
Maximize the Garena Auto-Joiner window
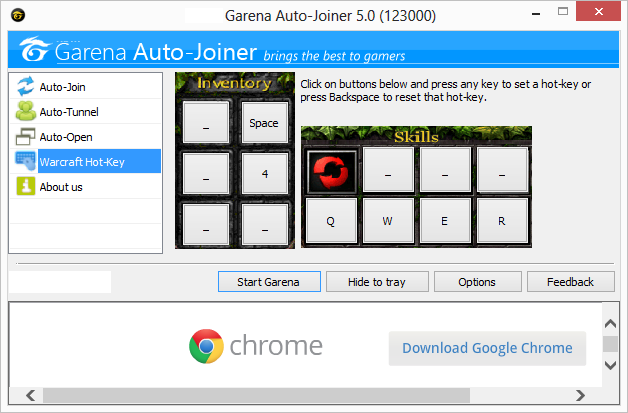click(x=563, y=12)
